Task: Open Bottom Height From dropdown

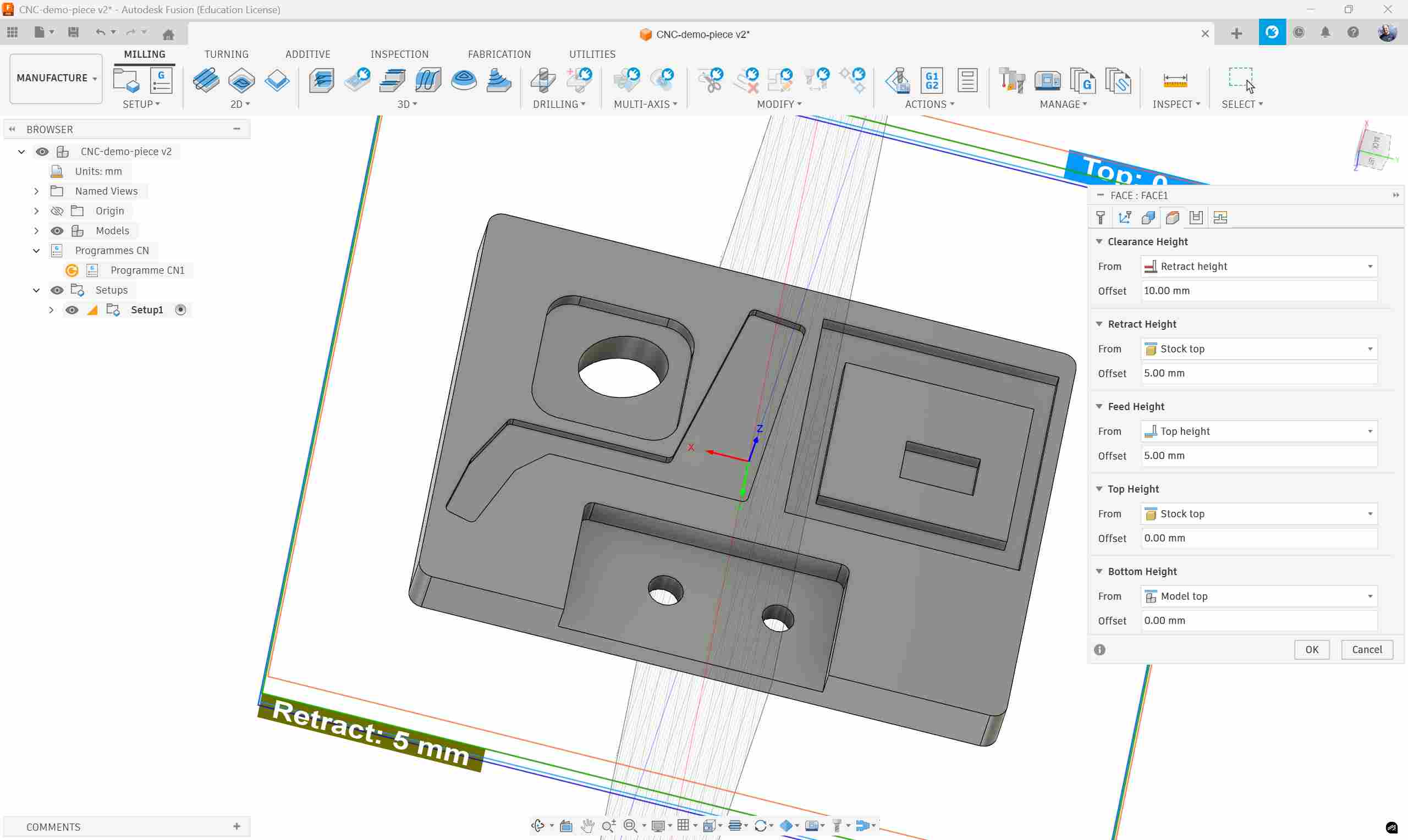Action: (1258, 596)
